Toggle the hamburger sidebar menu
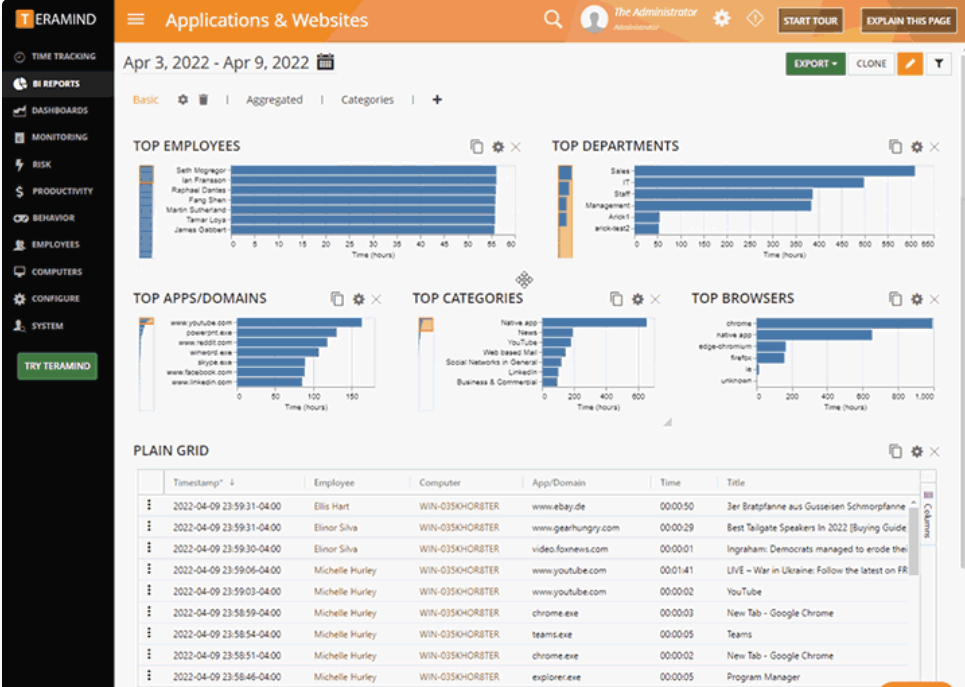 (x=136, y=19)
